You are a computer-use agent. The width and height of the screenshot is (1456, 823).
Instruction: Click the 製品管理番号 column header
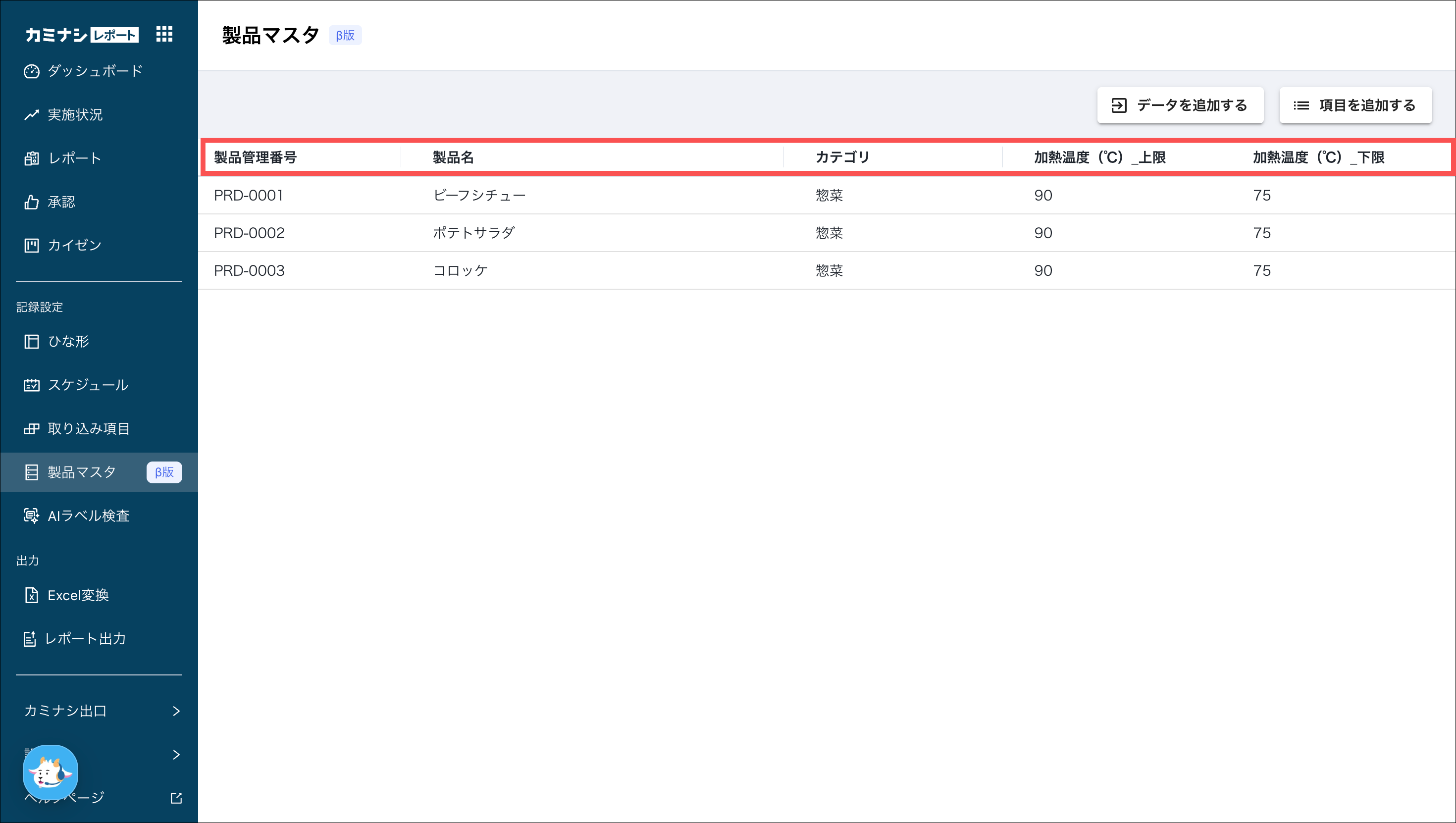pos(256,157)
